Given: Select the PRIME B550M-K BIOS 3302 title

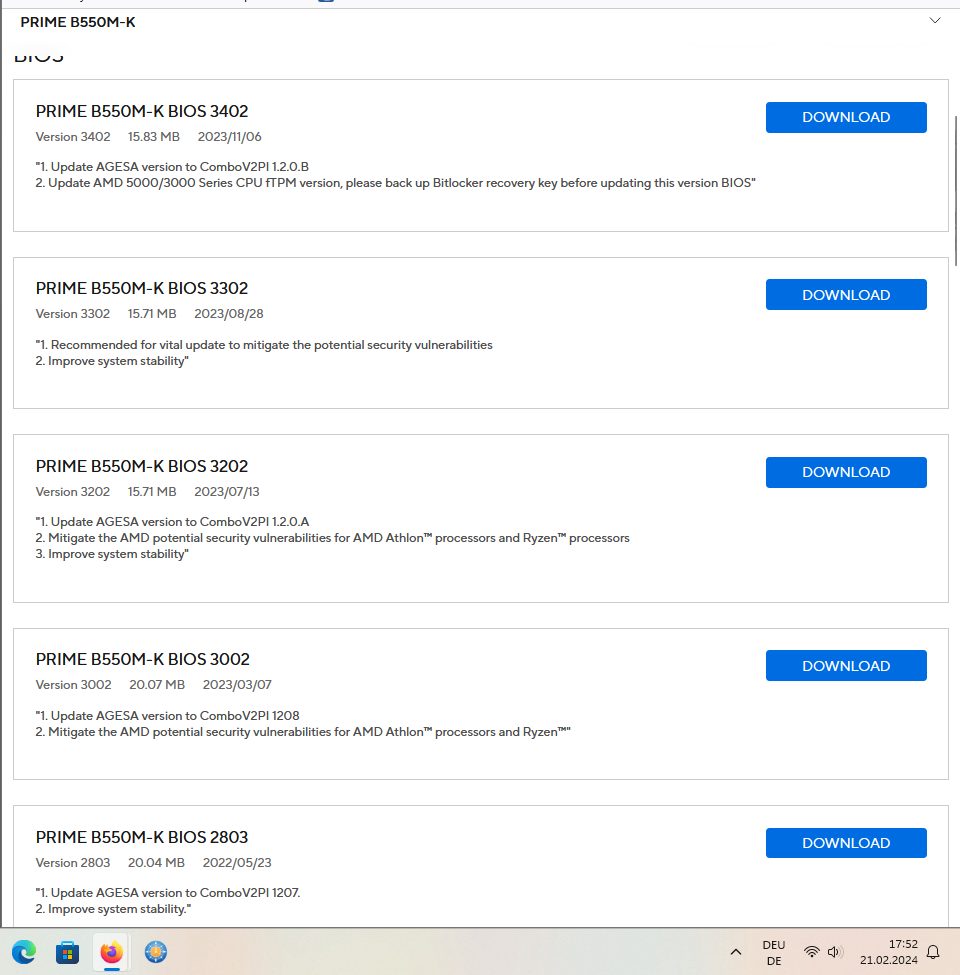Looking at the screenshot, I should (142, 289).
